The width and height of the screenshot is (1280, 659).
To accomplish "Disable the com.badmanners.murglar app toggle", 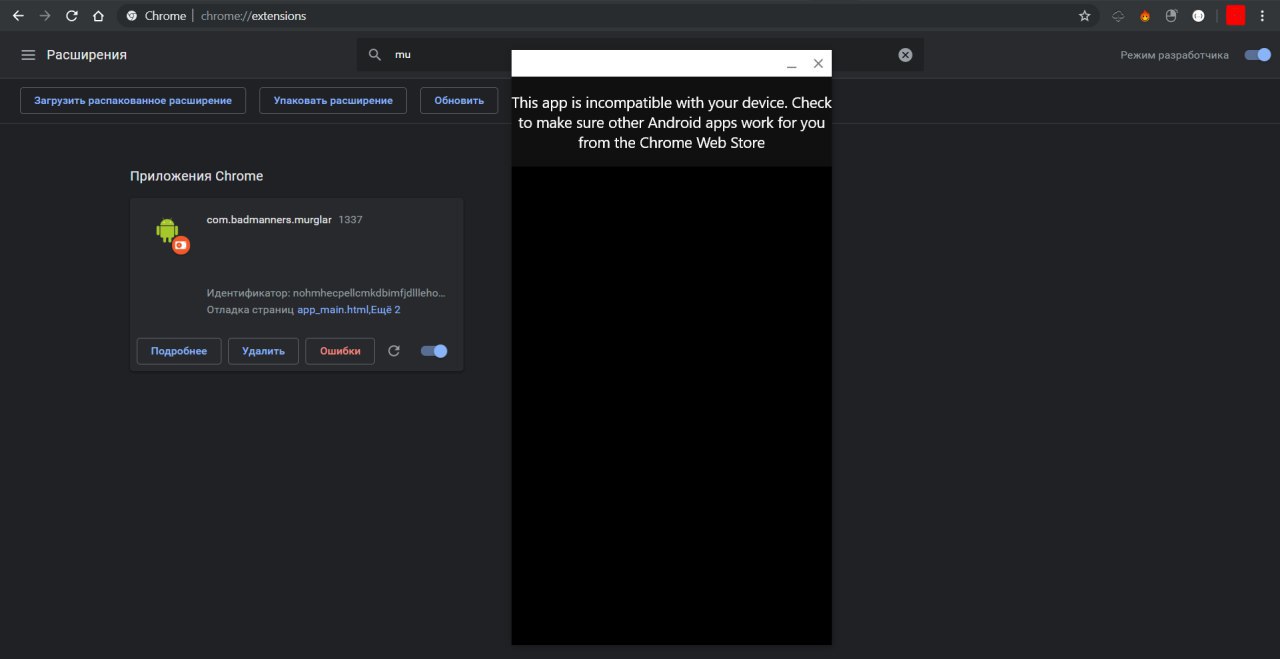I will 434,351.
